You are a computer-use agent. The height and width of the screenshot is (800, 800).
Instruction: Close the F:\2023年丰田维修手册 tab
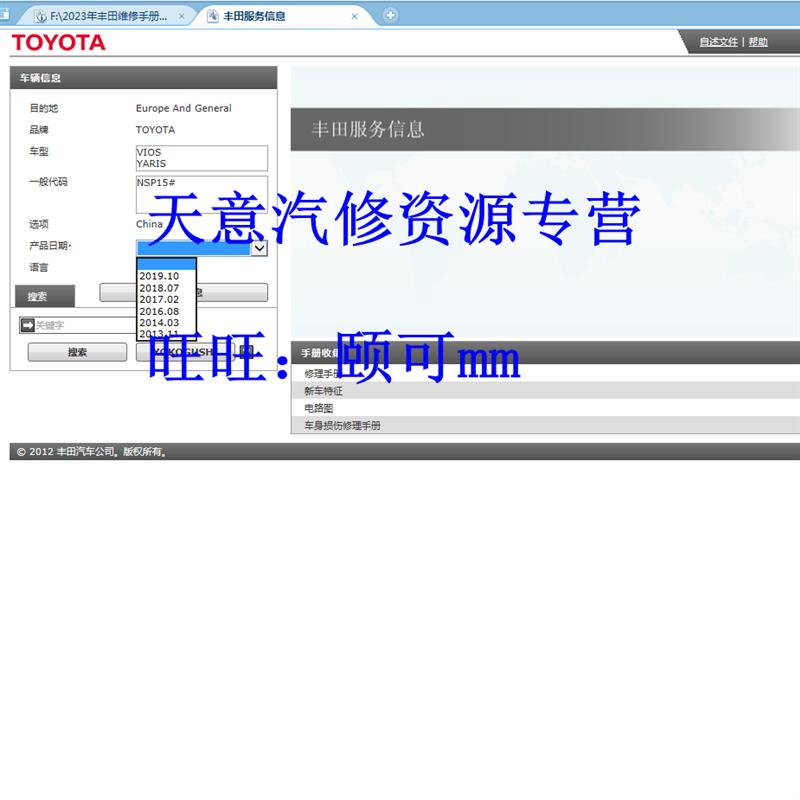(182, 16)
